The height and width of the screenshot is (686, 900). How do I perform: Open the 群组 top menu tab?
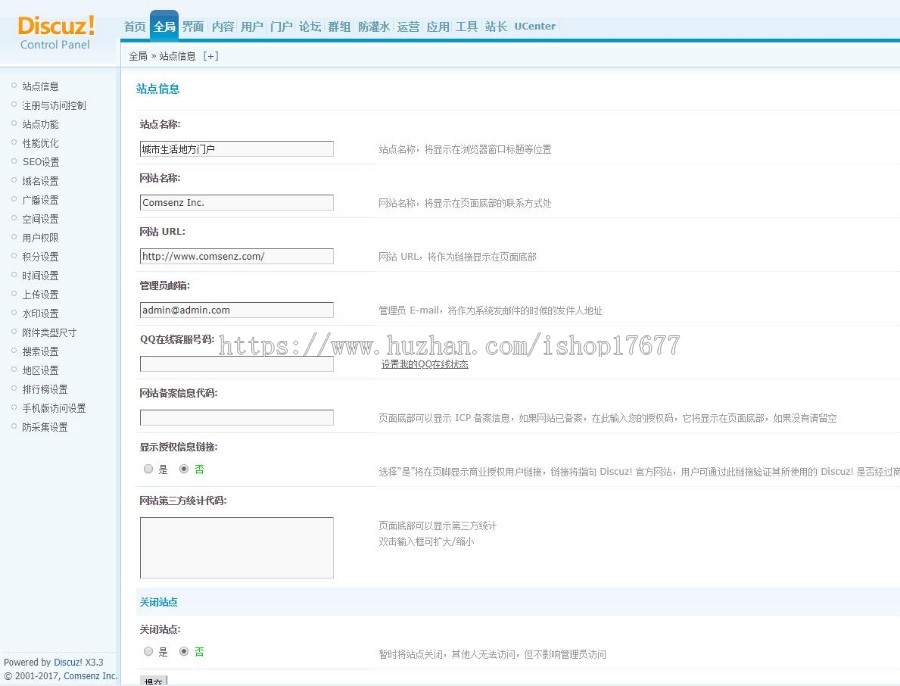pos(339,26)
